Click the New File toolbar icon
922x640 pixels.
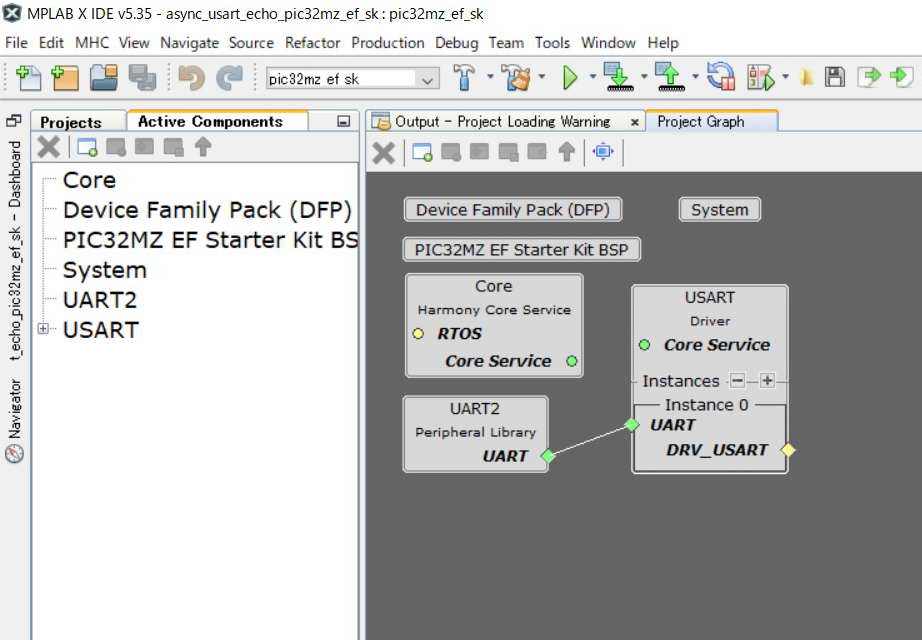[x=28, y=77]
